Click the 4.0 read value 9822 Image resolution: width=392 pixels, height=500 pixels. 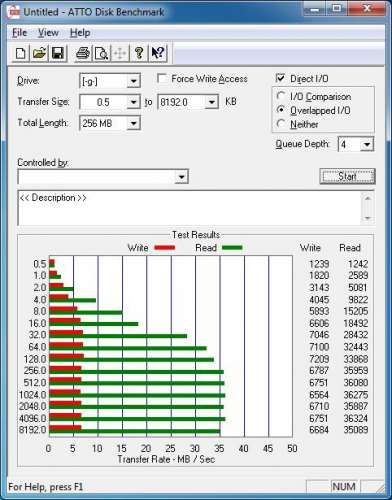358,299
